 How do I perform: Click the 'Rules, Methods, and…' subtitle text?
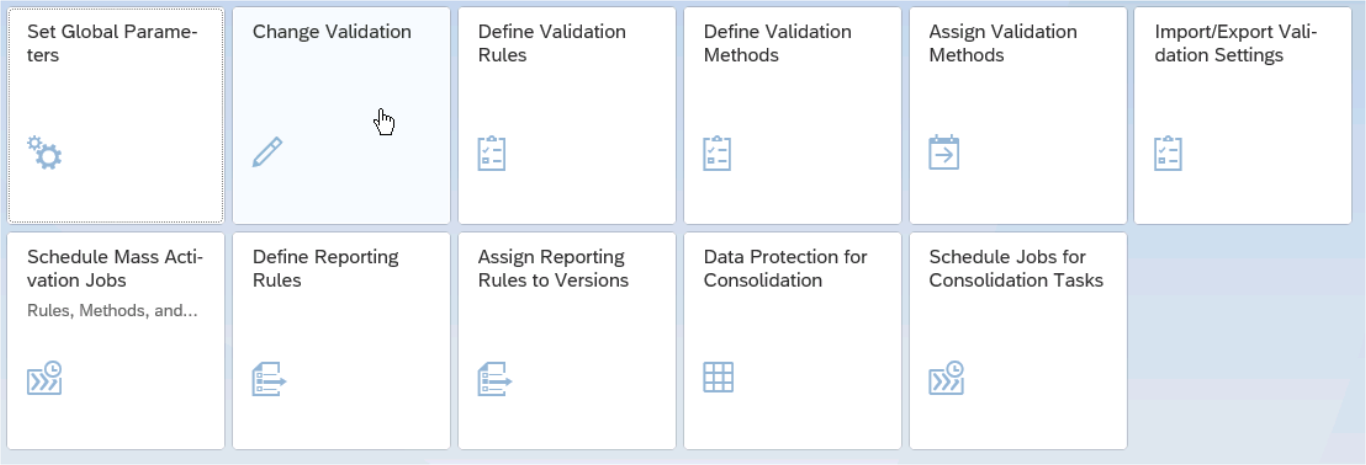[x=112, y=310]
